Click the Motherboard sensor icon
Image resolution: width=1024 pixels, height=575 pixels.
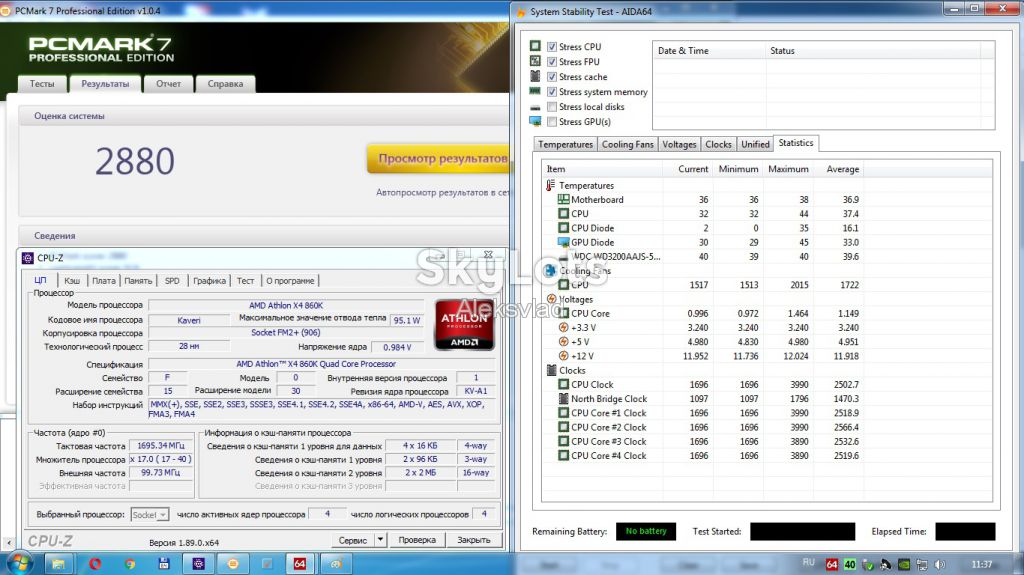pyautogui.click(x=563, y=199)
